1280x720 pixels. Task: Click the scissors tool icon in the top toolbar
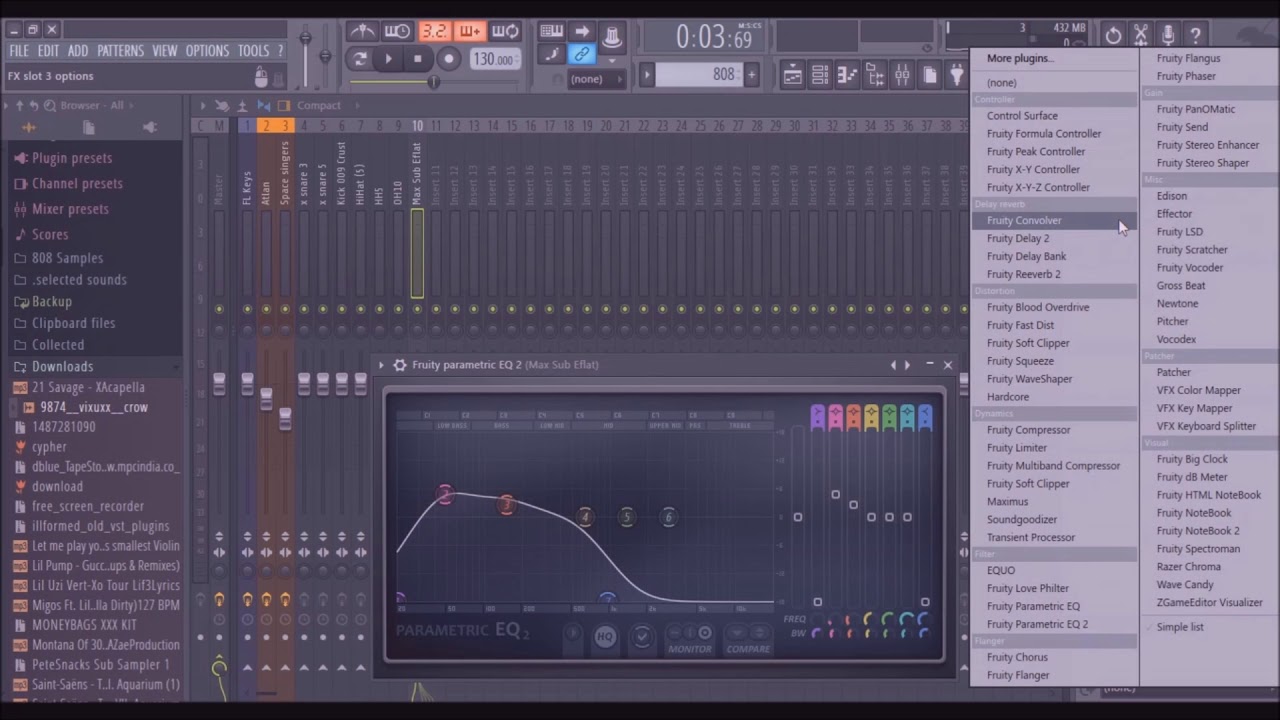[1140, 35]
